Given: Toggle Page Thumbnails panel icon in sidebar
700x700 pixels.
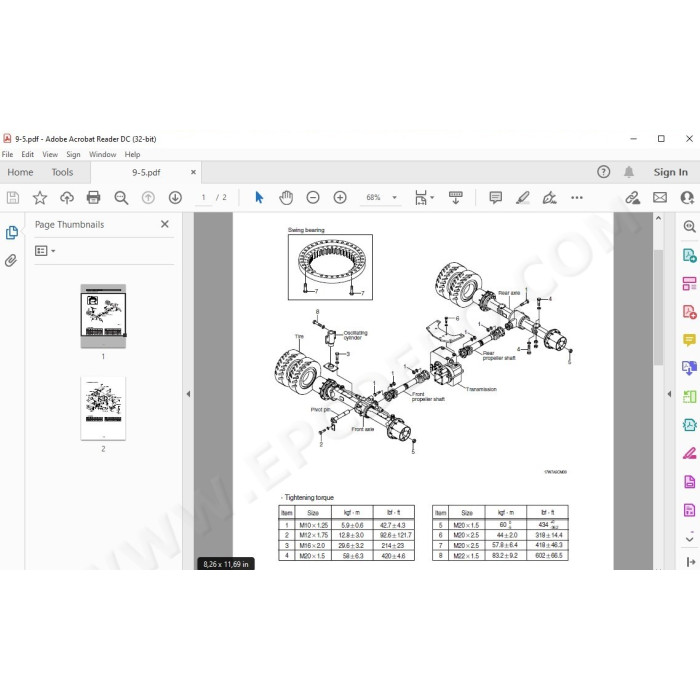Looking at the screenshot, I should pyautogui.click(x=12, y=233).
